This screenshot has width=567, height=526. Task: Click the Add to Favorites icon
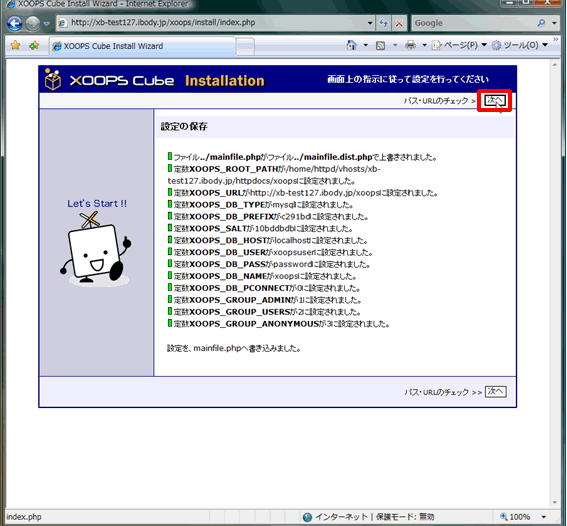34,46
